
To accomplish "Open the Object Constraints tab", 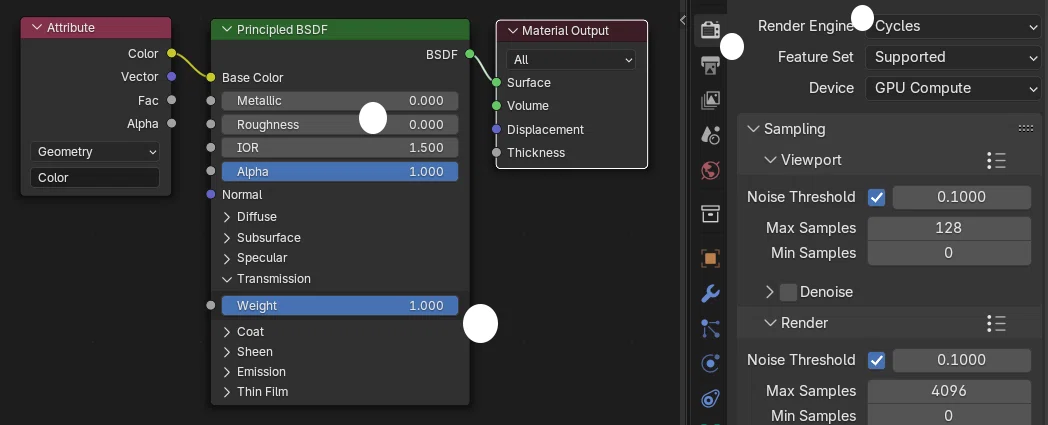I will pos(710,399).
